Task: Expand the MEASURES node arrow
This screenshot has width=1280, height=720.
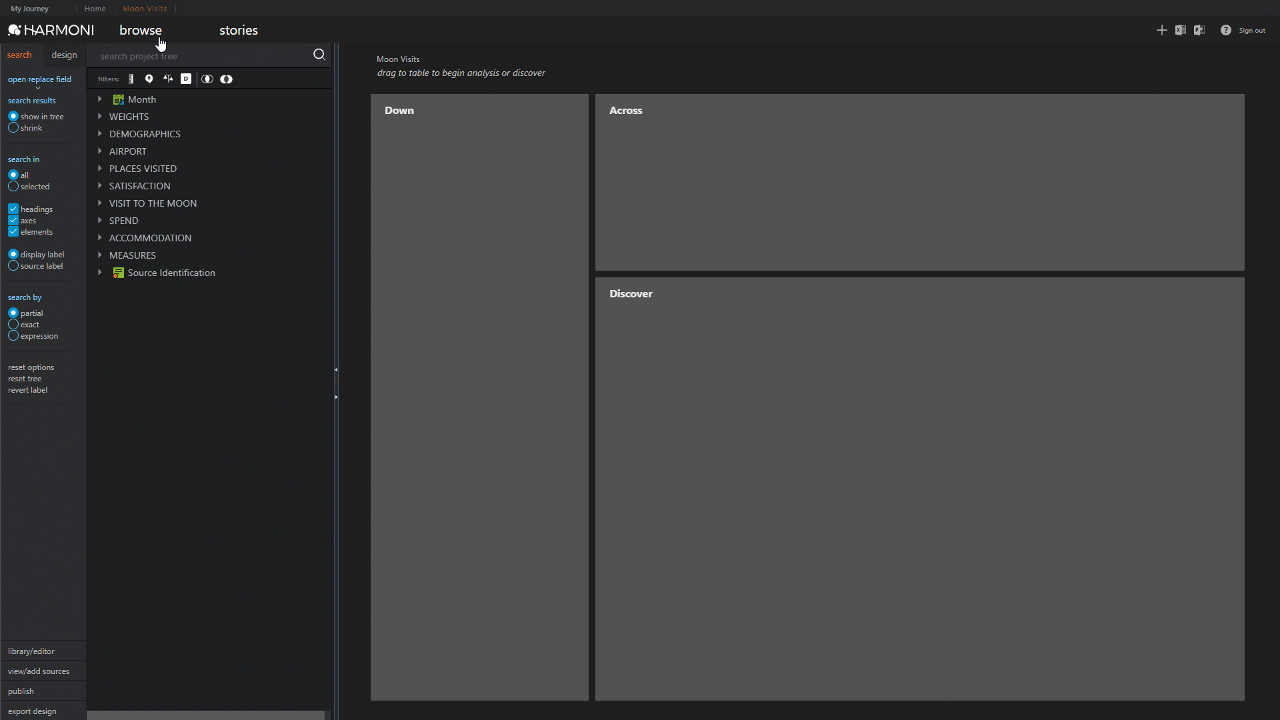Action: coord(100,255)
